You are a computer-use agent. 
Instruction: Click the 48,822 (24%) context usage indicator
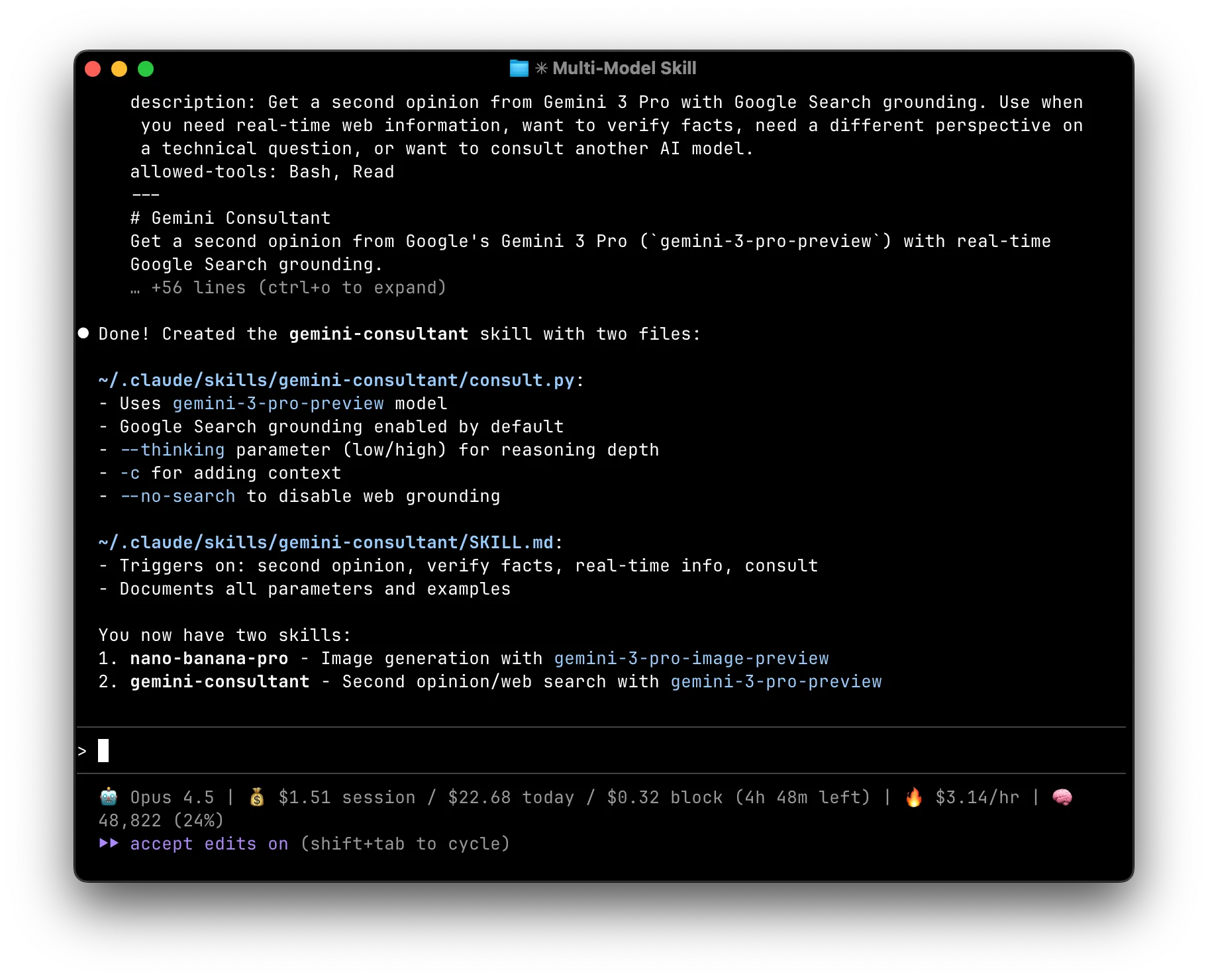click(161, 820)
